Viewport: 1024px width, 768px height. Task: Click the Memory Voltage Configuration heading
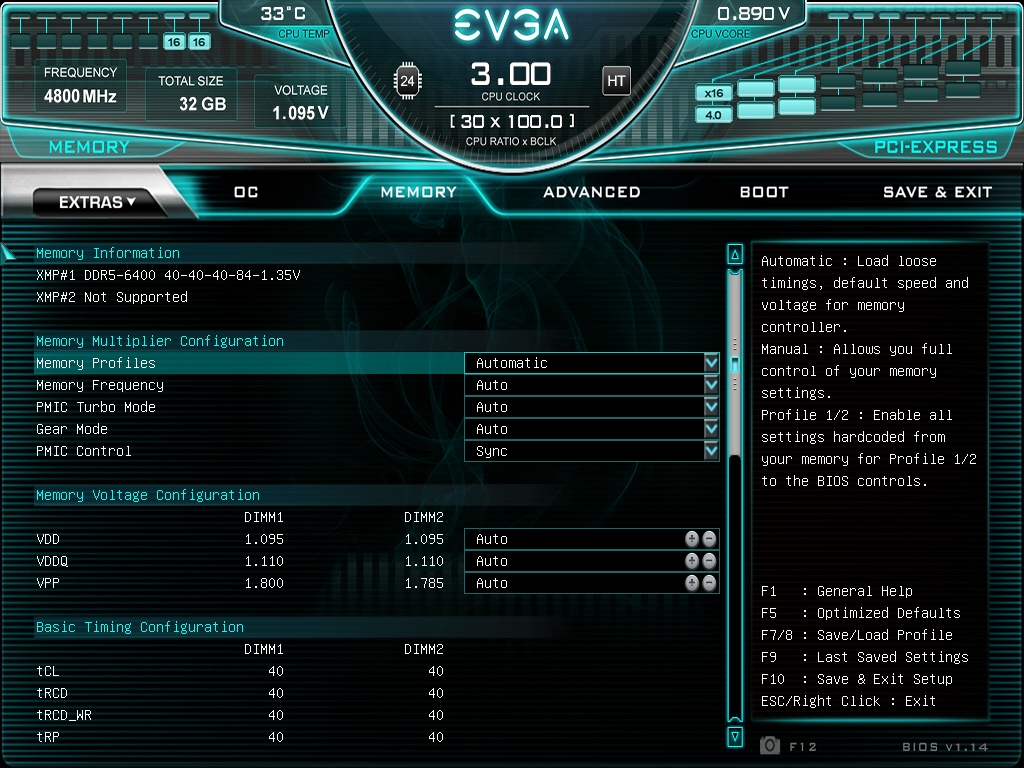click(x=148, y=495)
